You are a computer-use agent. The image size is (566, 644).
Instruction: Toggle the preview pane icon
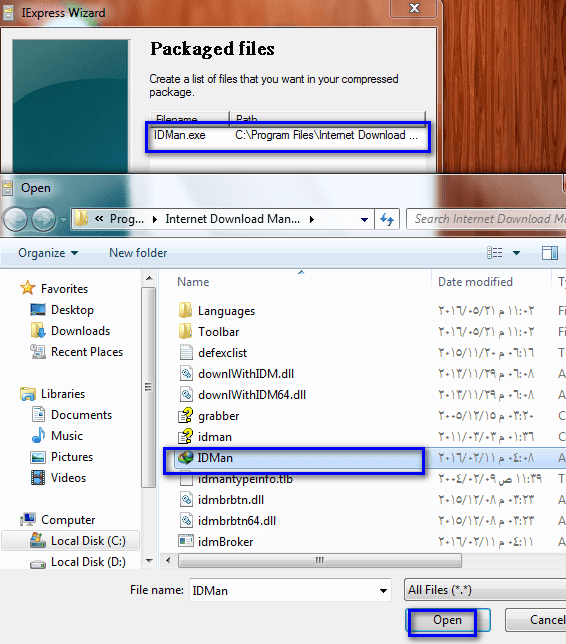550,253
